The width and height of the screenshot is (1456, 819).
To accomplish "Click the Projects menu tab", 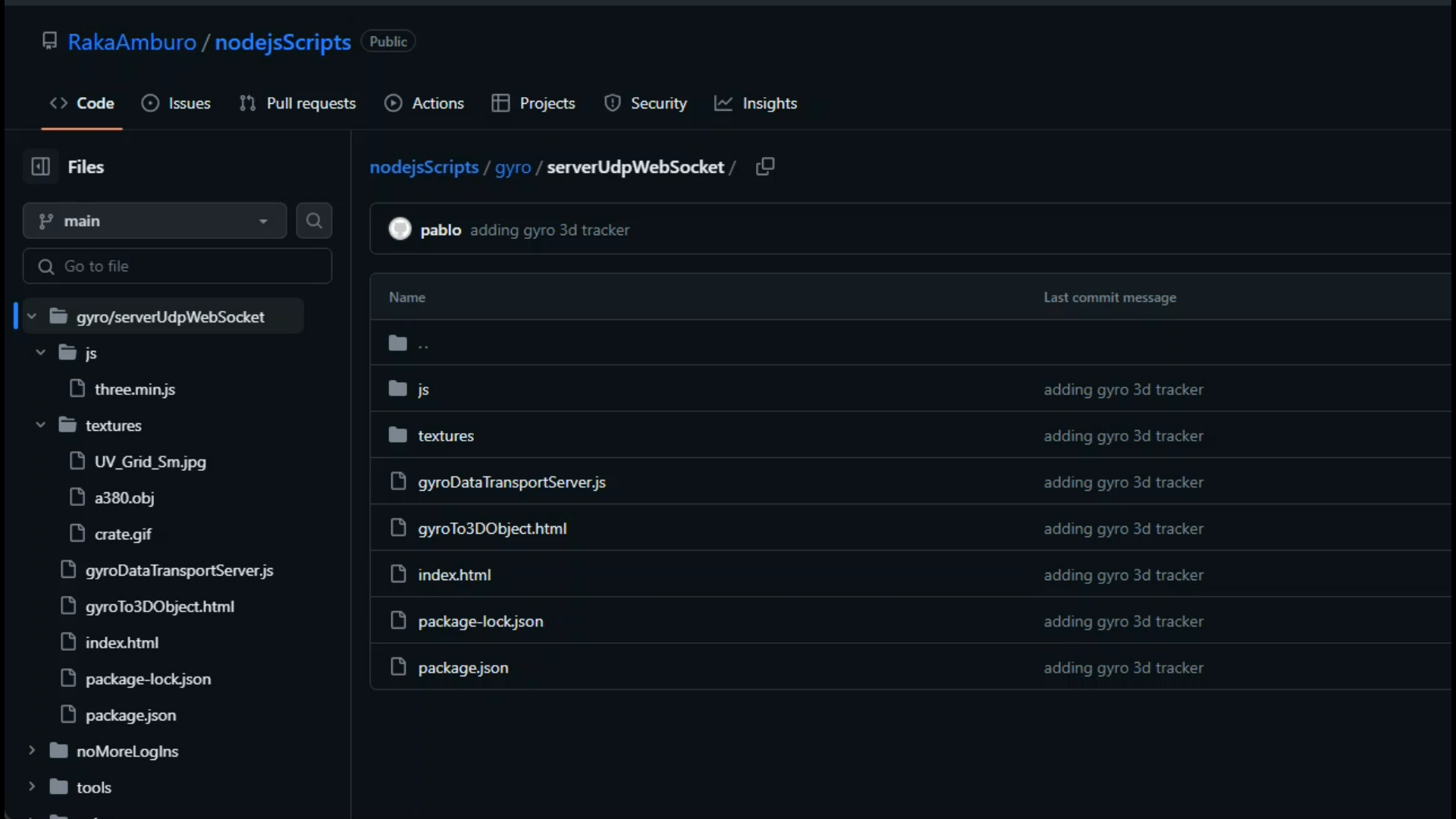I will (547, 103).
